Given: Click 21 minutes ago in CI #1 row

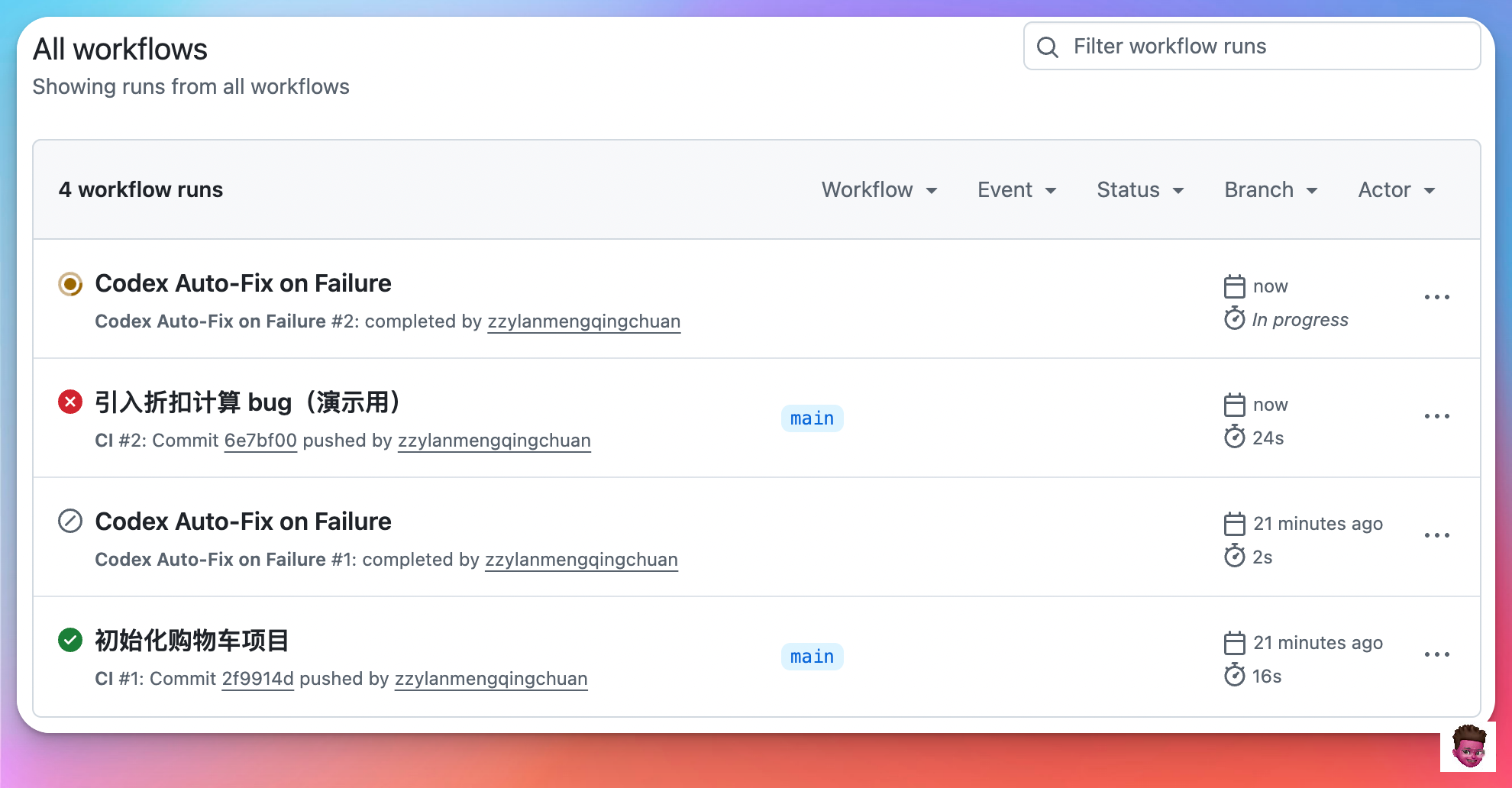Looking at the screenshot, I should (1318, 643).
